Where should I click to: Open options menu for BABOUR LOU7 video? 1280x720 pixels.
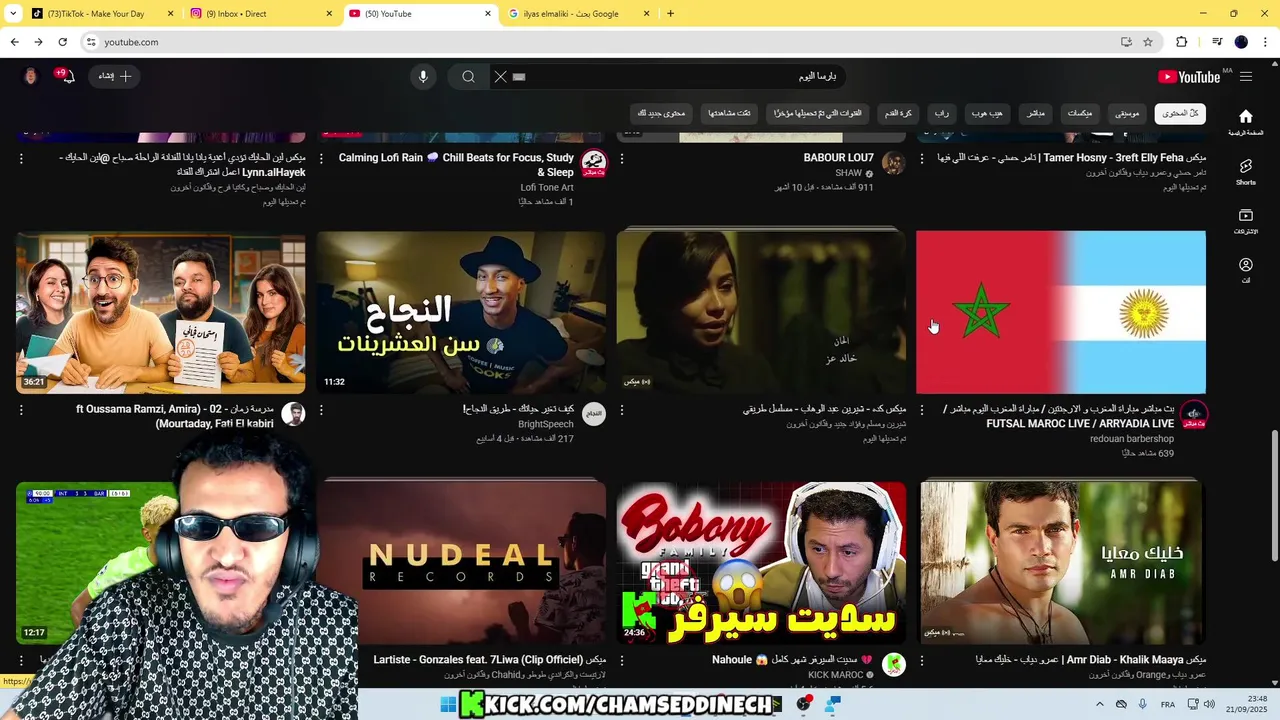click(622, 159)
